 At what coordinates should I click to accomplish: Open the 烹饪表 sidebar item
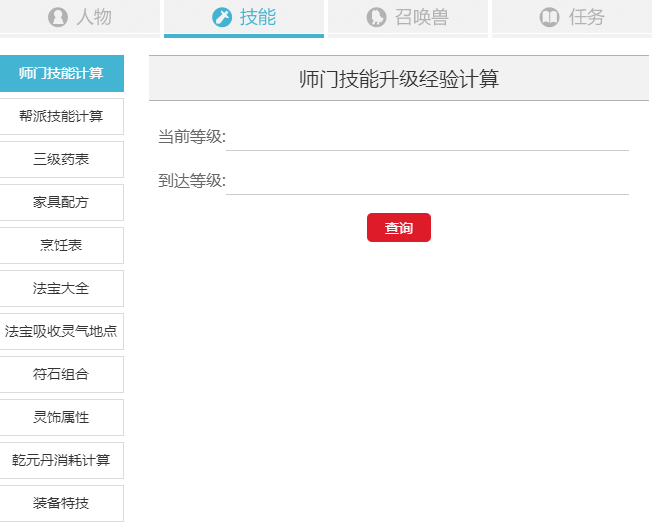[62, 245]
